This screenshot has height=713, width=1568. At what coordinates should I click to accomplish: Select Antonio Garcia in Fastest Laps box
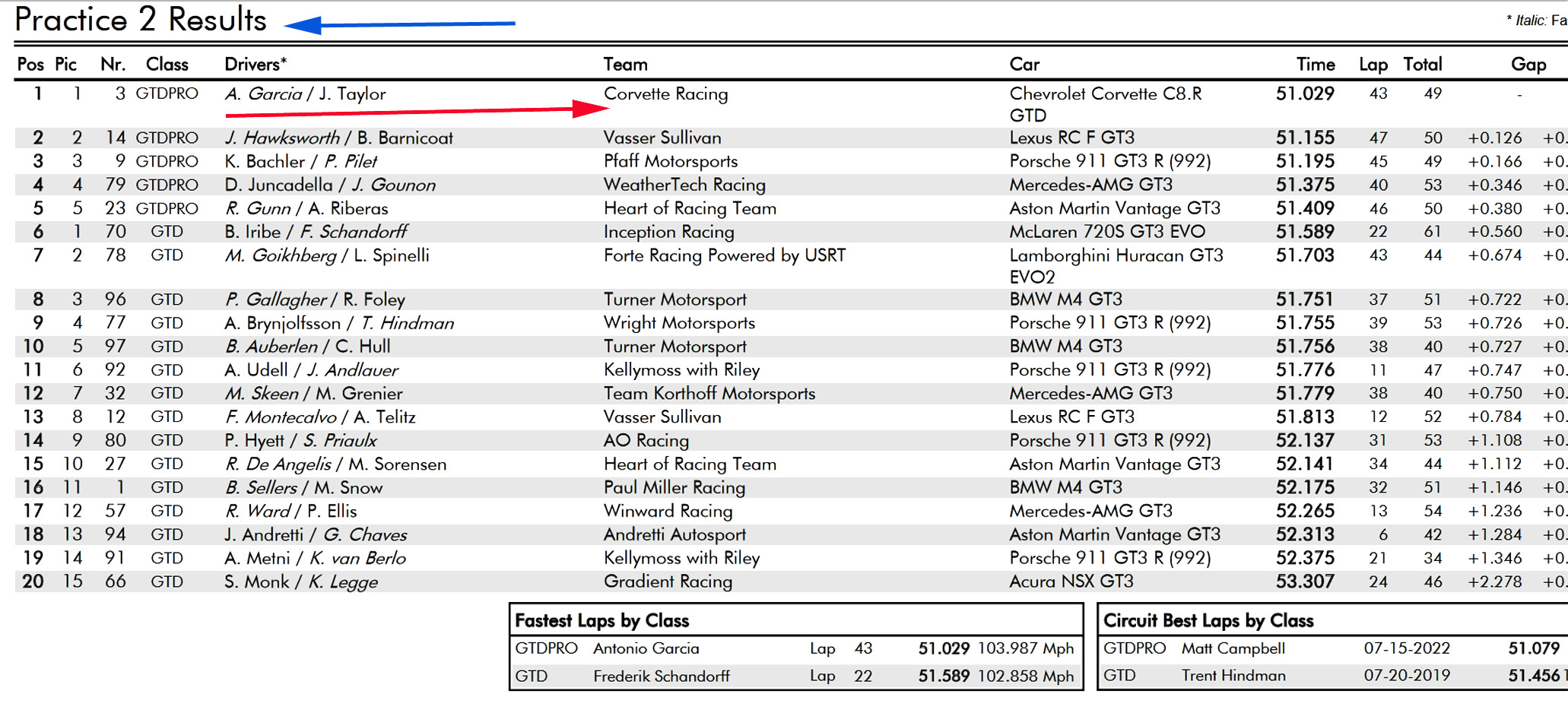pyautogui.click(x=646, y=648)
